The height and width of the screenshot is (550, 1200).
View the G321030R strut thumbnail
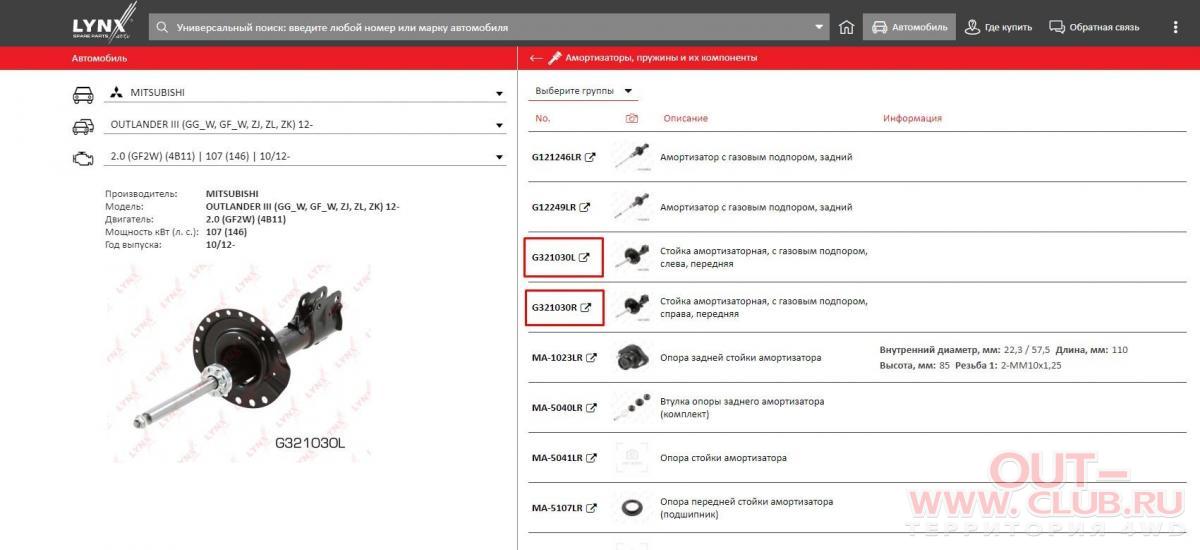(632, 307)
